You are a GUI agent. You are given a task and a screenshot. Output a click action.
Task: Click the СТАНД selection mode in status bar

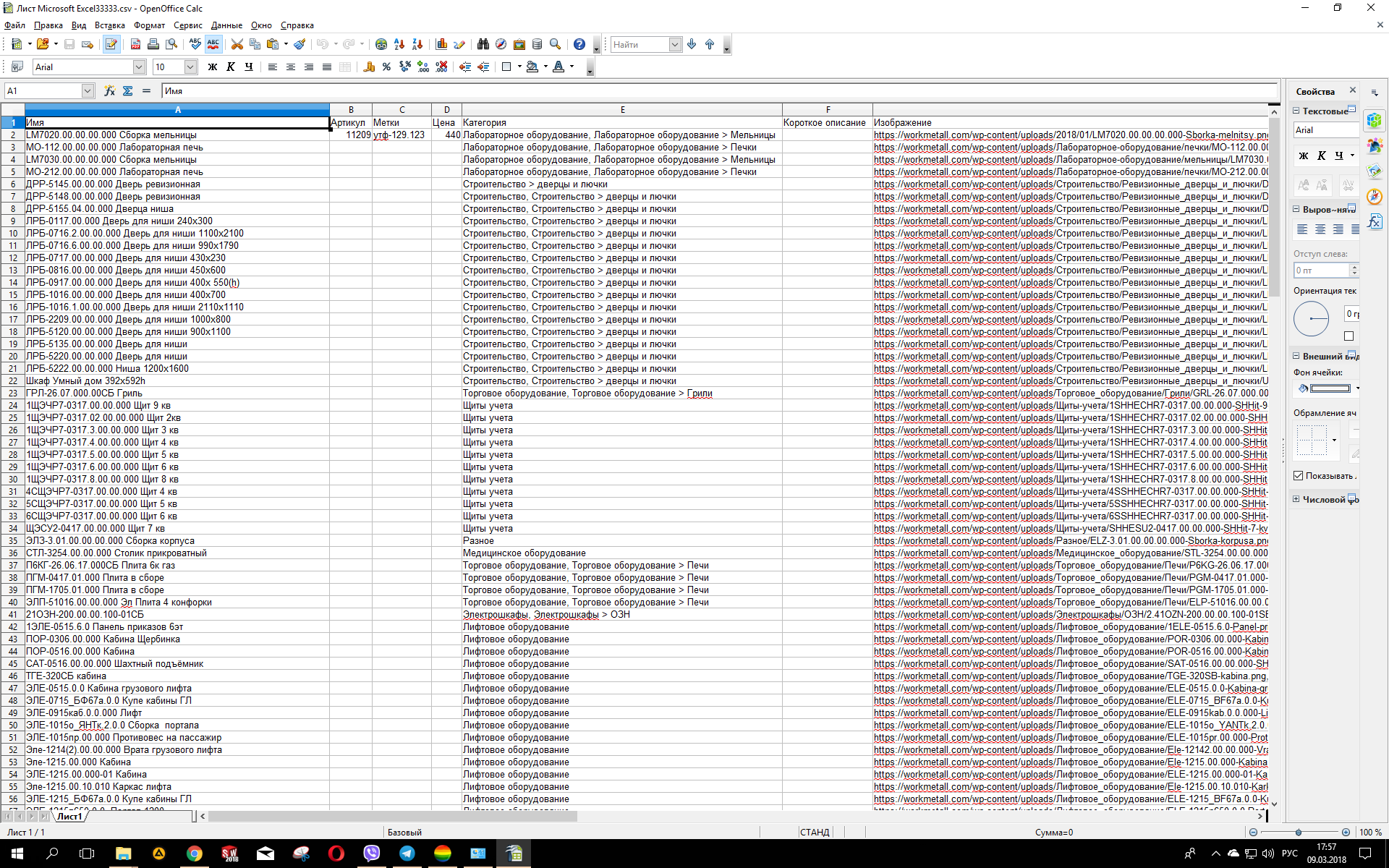815,833
